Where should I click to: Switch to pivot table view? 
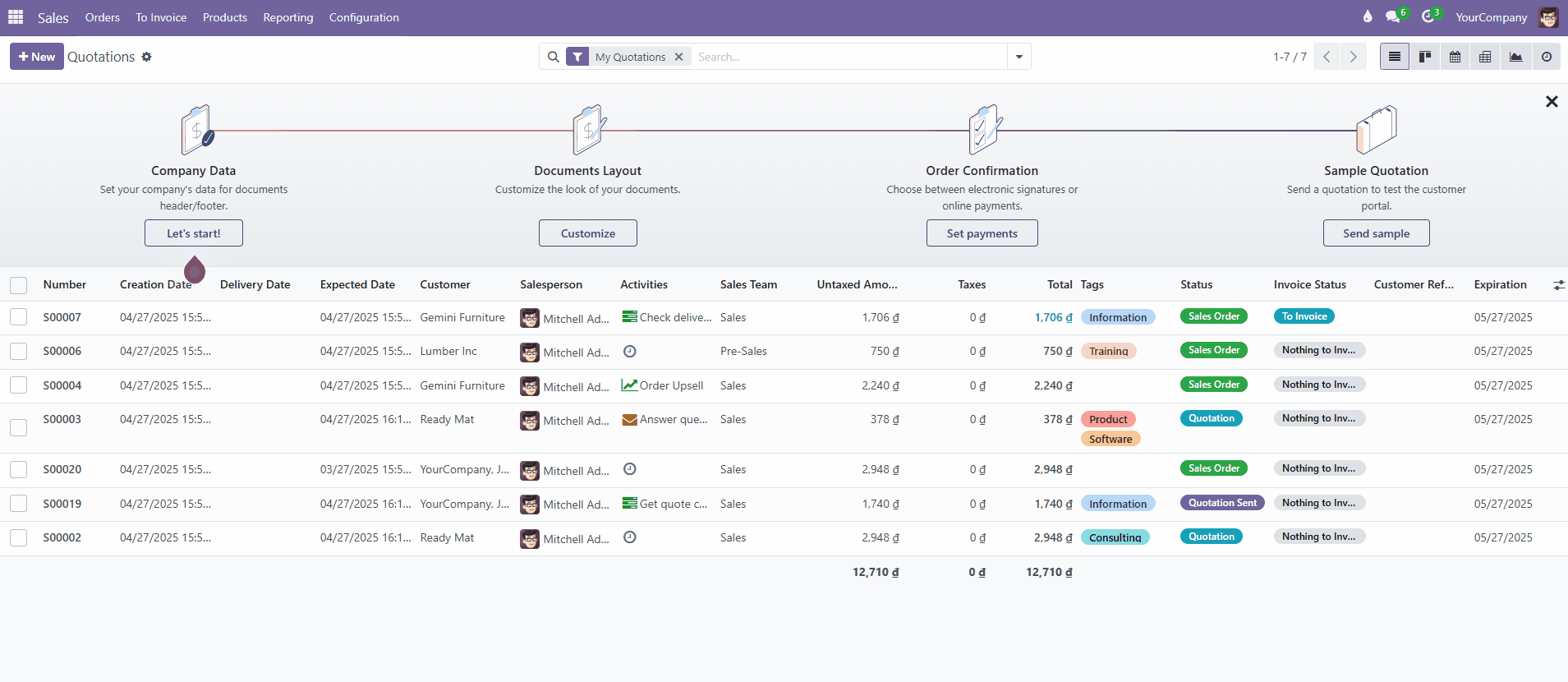click(x=1485, y=57)
